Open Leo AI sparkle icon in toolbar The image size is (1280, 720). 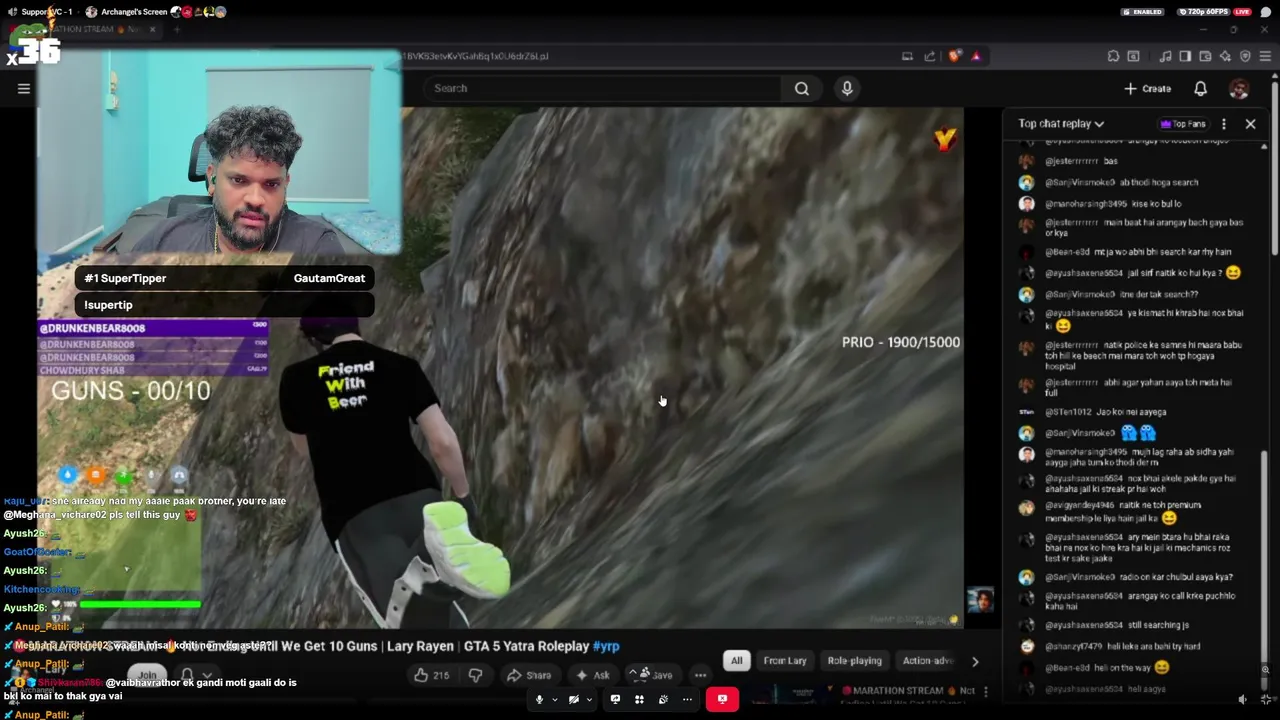[1225, 56]
